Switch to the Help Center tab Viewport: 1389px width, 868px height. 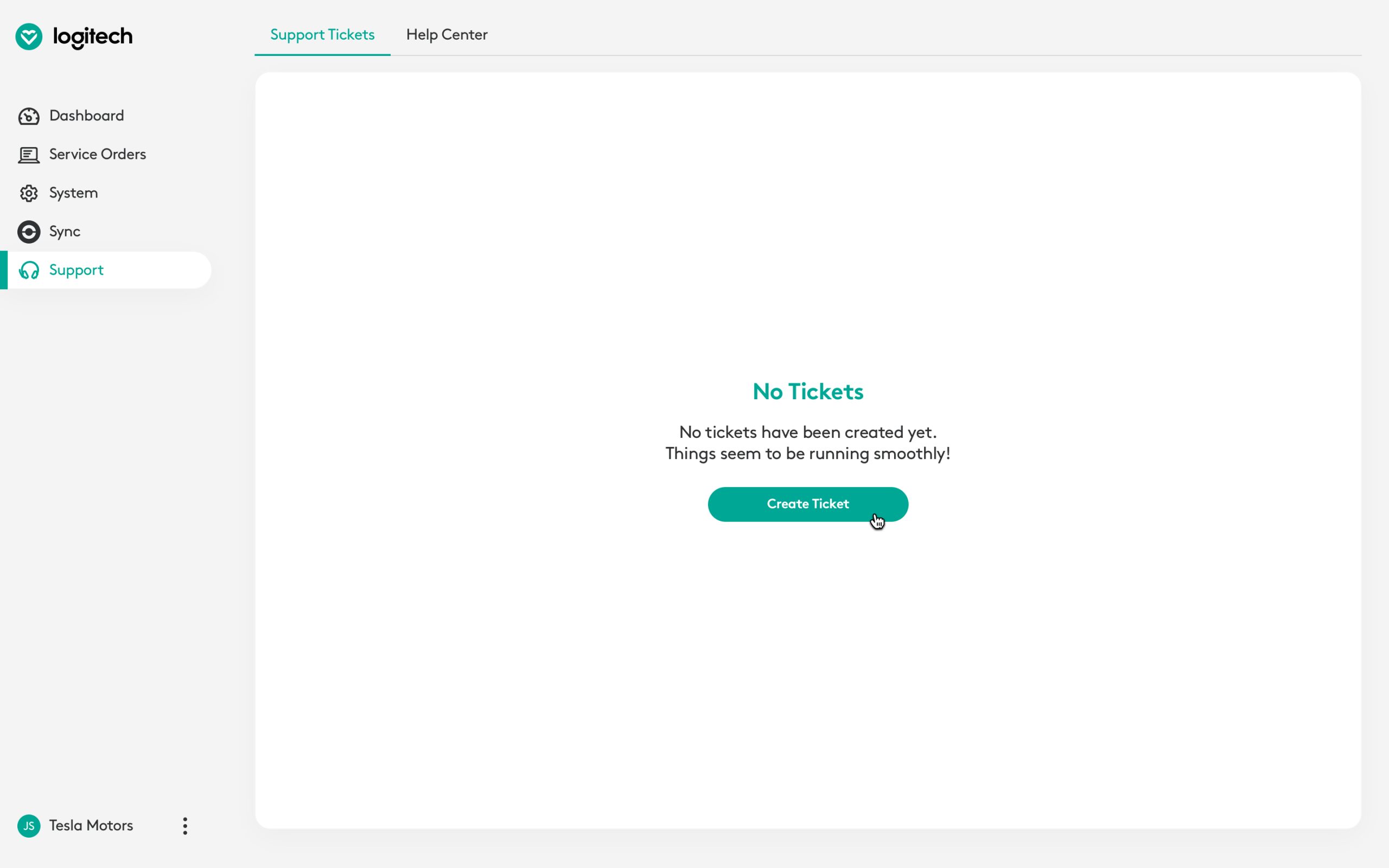pos(447,35)
